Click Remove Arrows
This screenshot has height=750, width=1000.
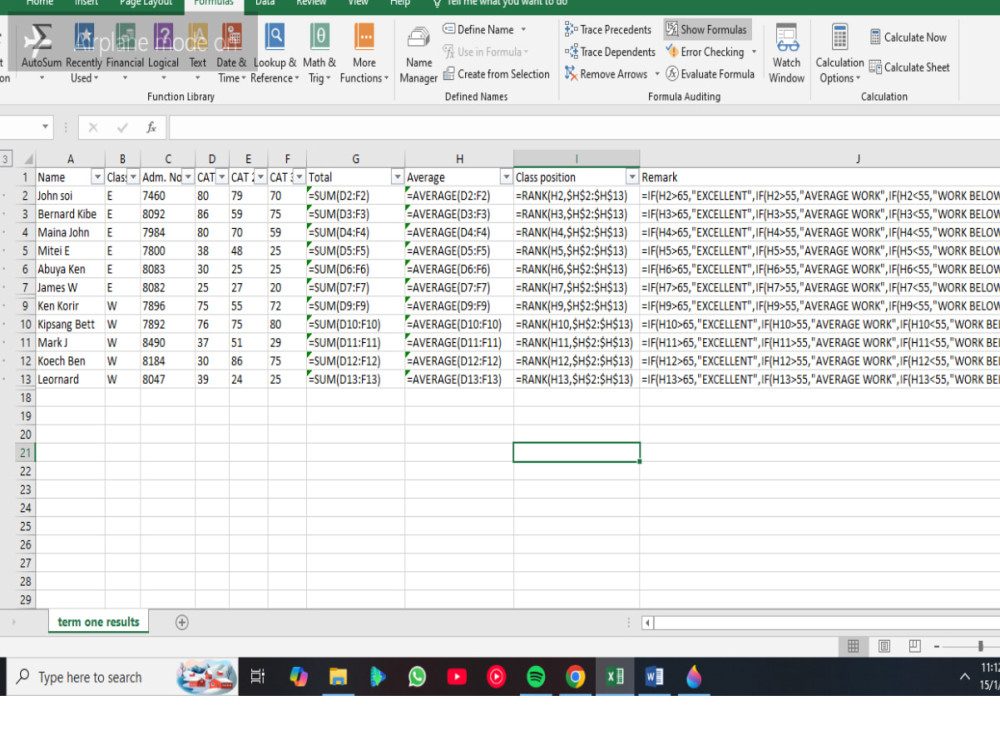(606, 74)
